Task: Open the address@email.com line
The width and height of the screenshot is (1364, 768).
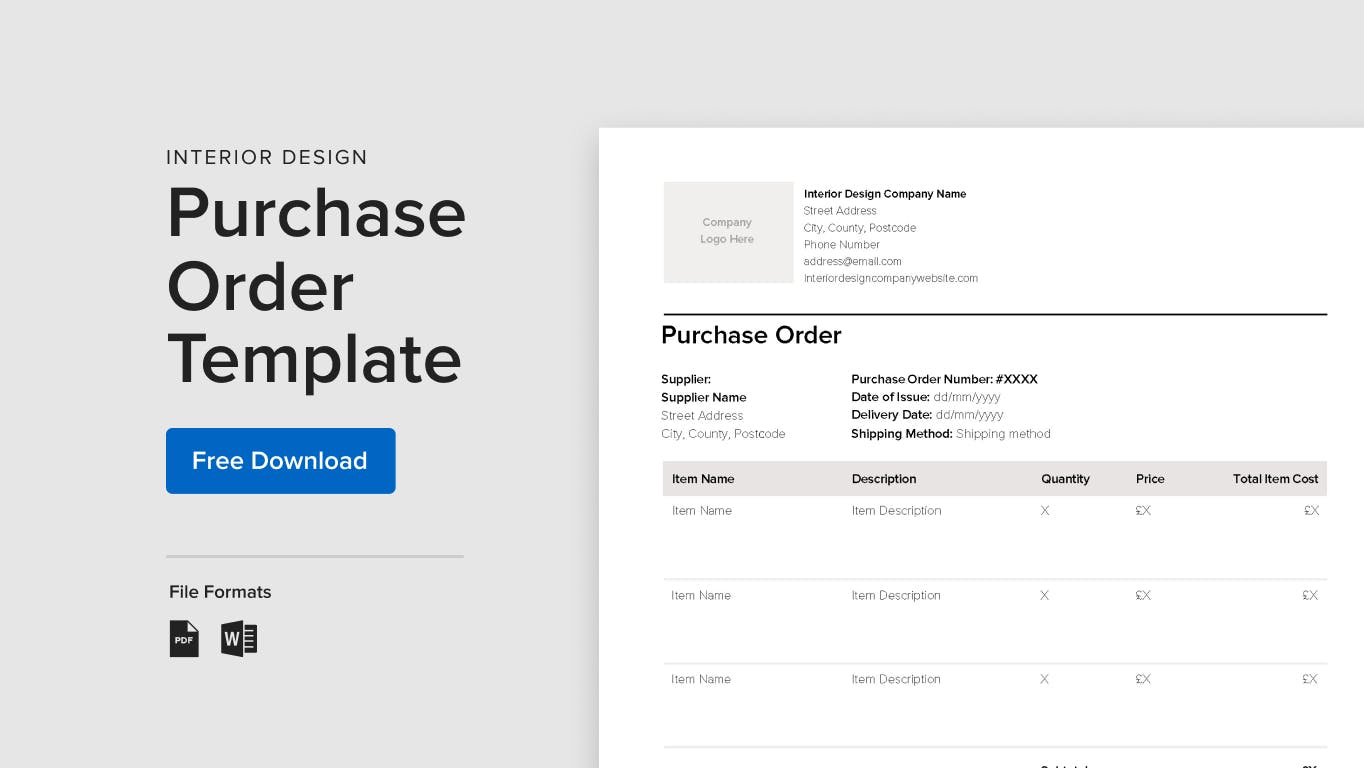Action: (x=853, y=261)
